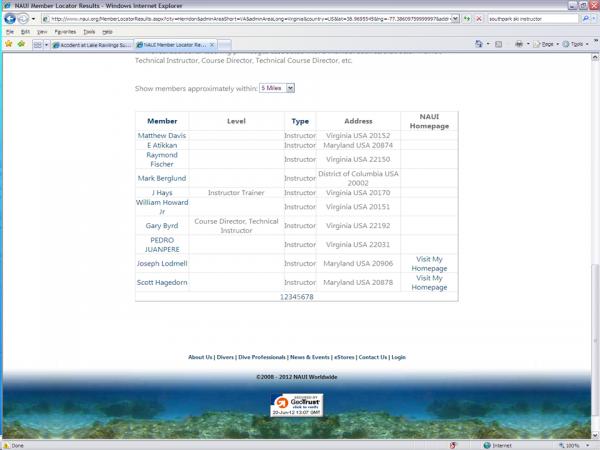The width and height of the screenshot is (600, 450).
Task: Click the magnifier search icon
Action: (585, 19)
